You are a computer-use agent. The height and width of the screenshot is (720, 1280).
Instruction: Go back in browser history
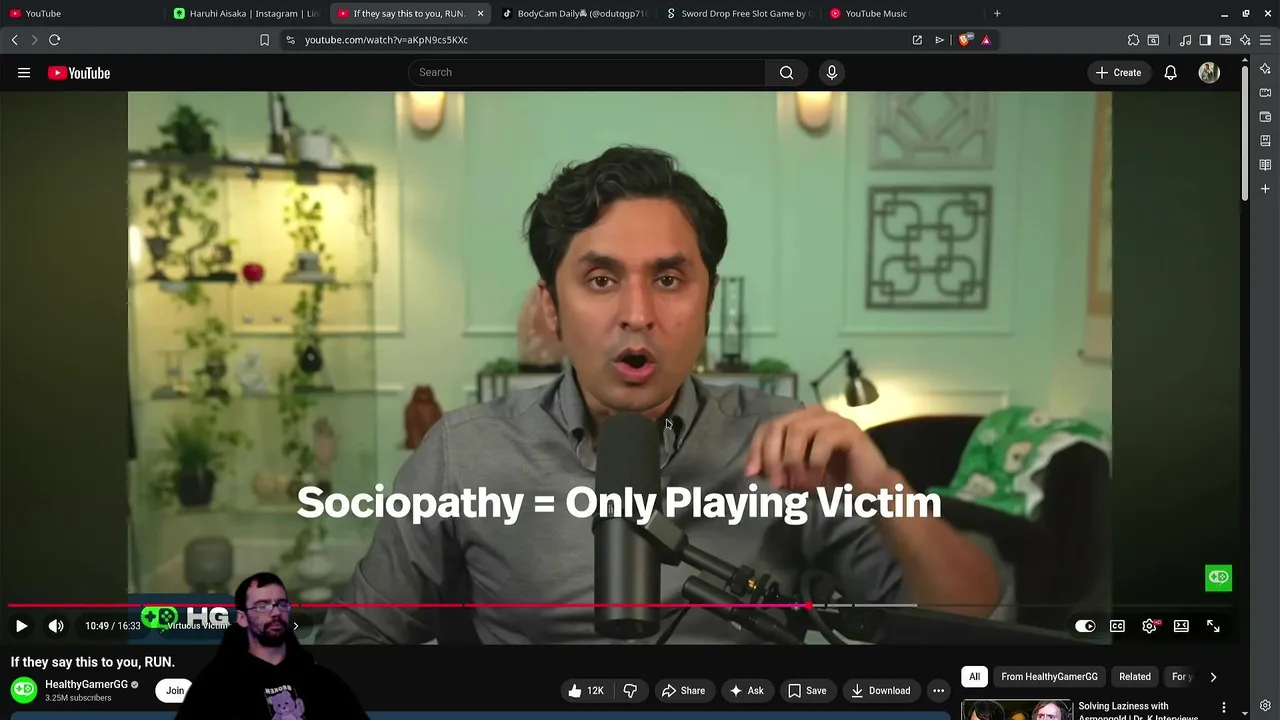(14, 40)
